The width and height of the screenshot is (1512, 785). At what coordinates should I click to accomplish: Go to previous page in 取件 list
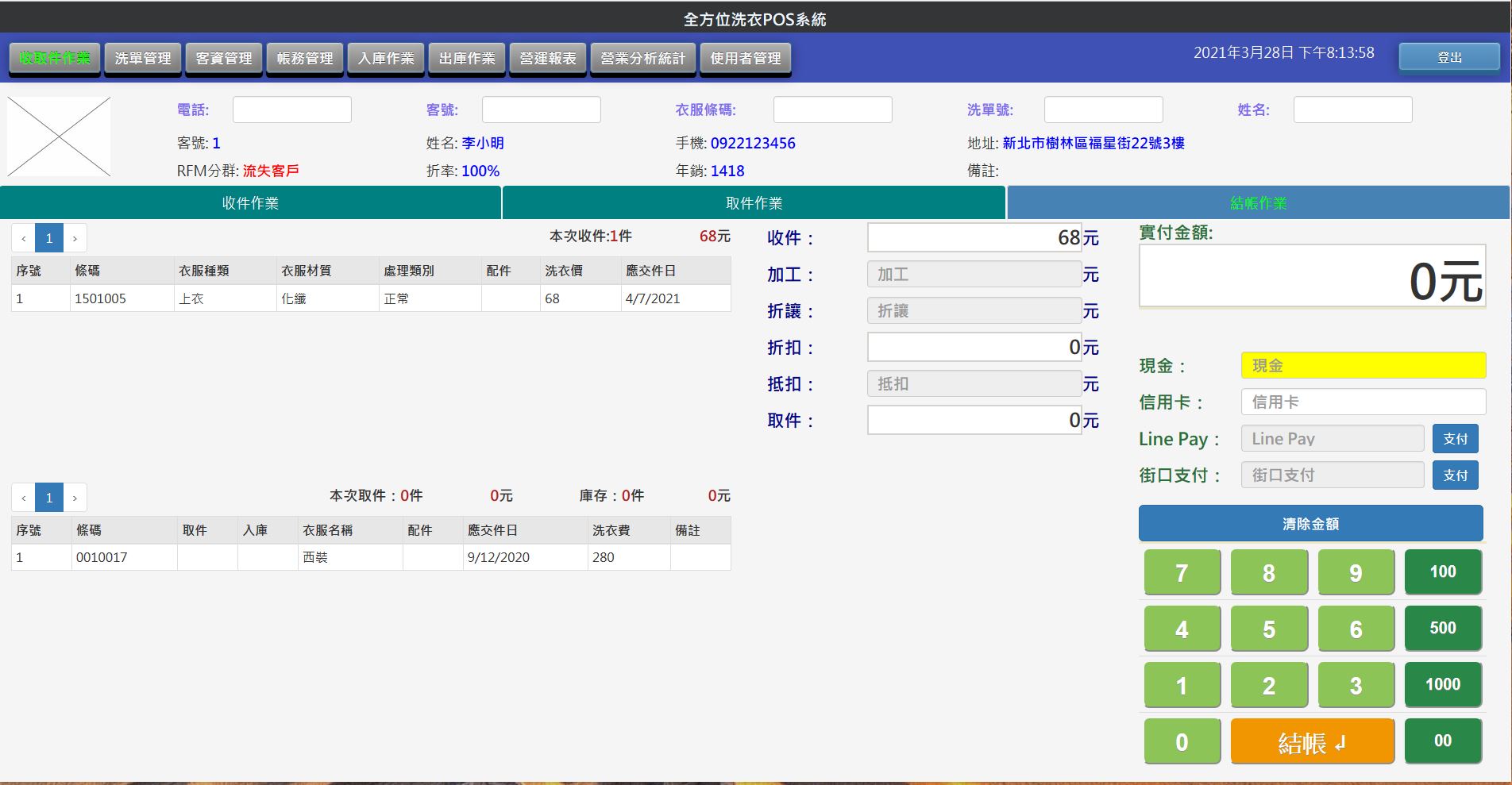click(24, 498)
